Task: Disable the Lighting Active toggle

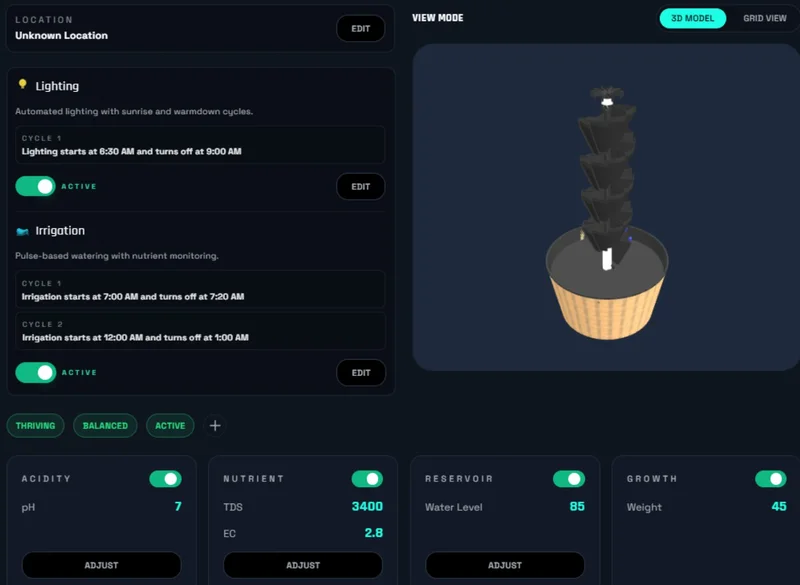Action: click(x=35, y=186)
